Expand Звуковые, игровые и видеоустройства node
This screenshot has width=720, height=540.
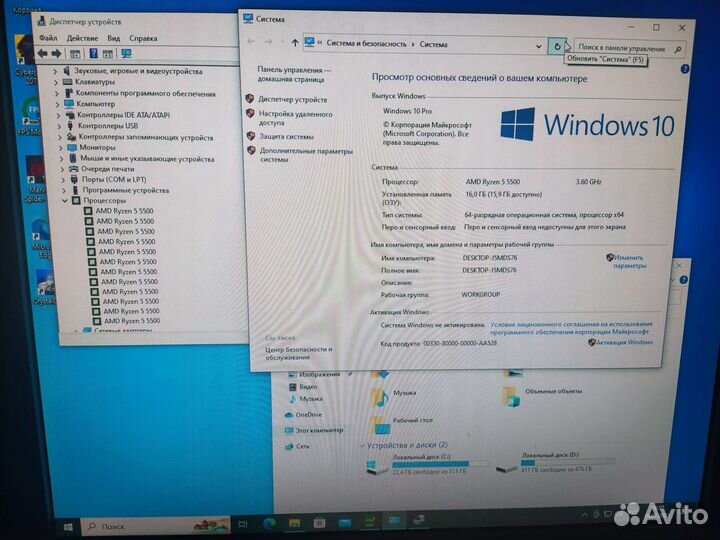coord(56,71)
